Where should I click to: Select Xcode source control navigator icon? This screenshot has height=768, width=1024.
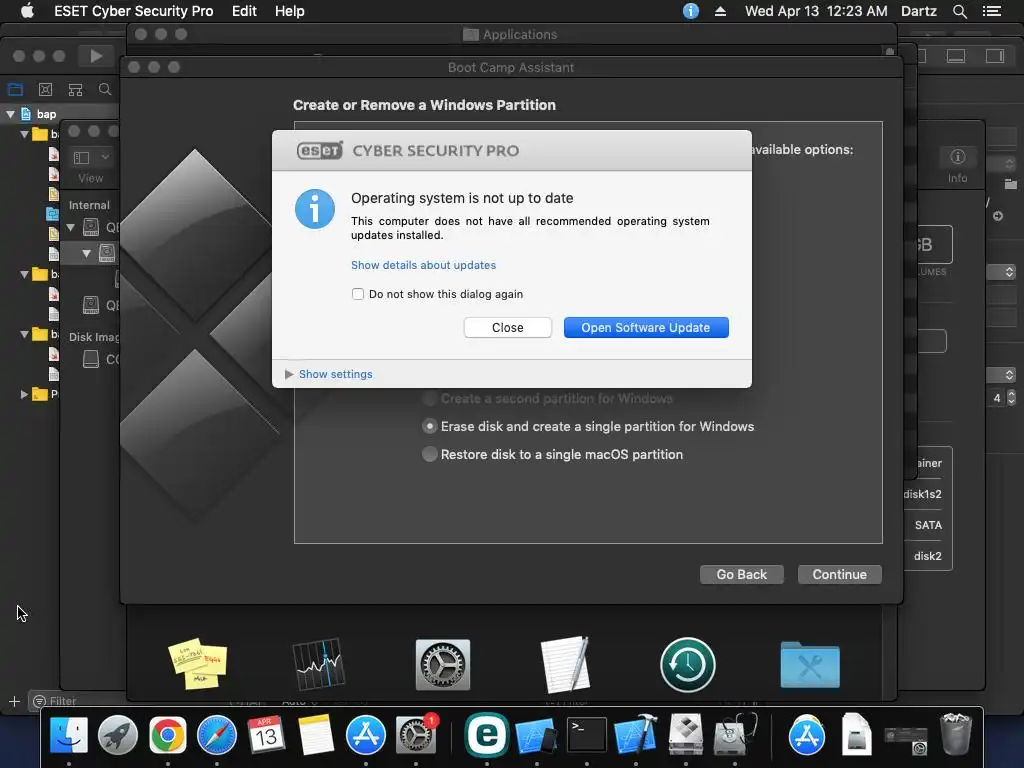click(x=45, y=89)
